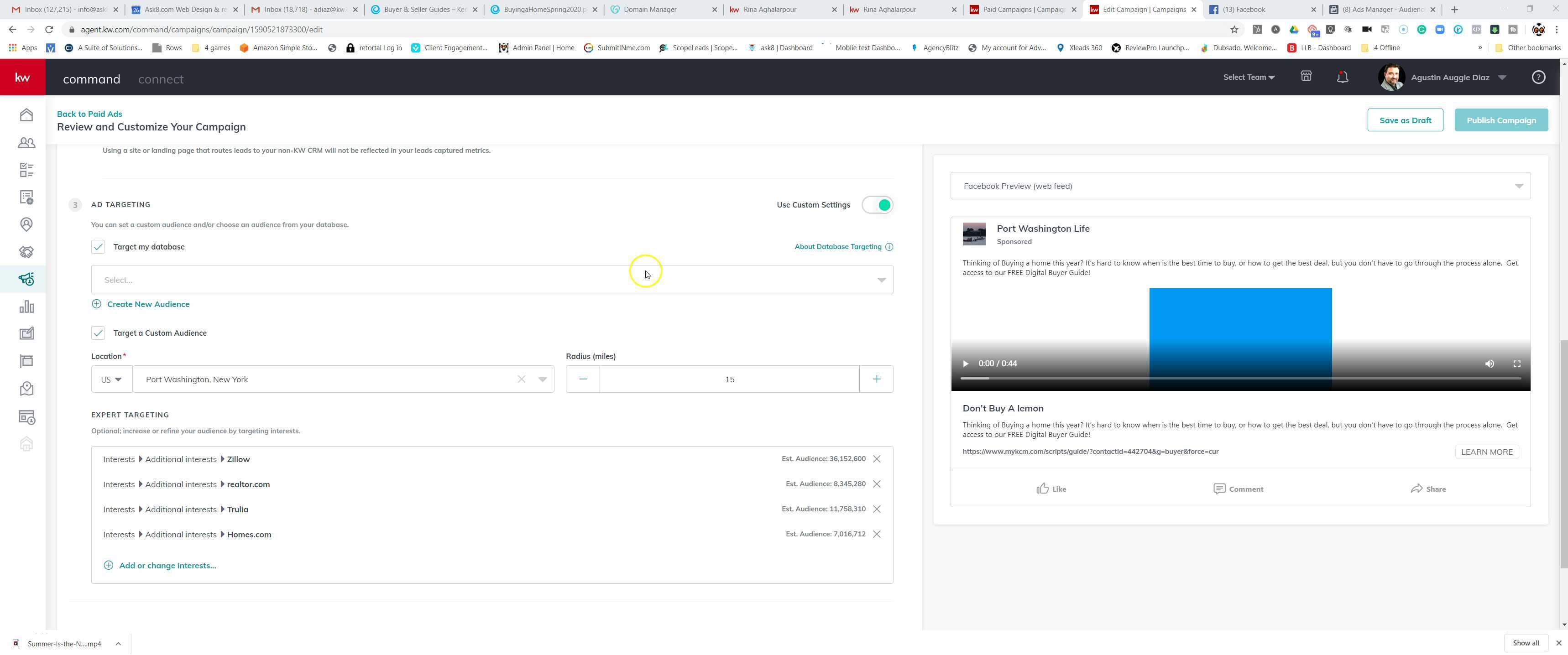This screenshot has height=655, width=1568.
Task: Toggle Use Custom Settings switch
Action: (x=877, y=205)
